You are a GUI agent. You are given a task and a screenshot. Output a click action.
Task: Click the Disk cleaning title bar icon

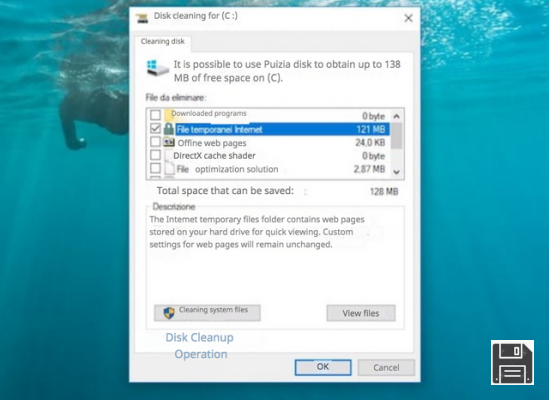click(x=142, y=18)
